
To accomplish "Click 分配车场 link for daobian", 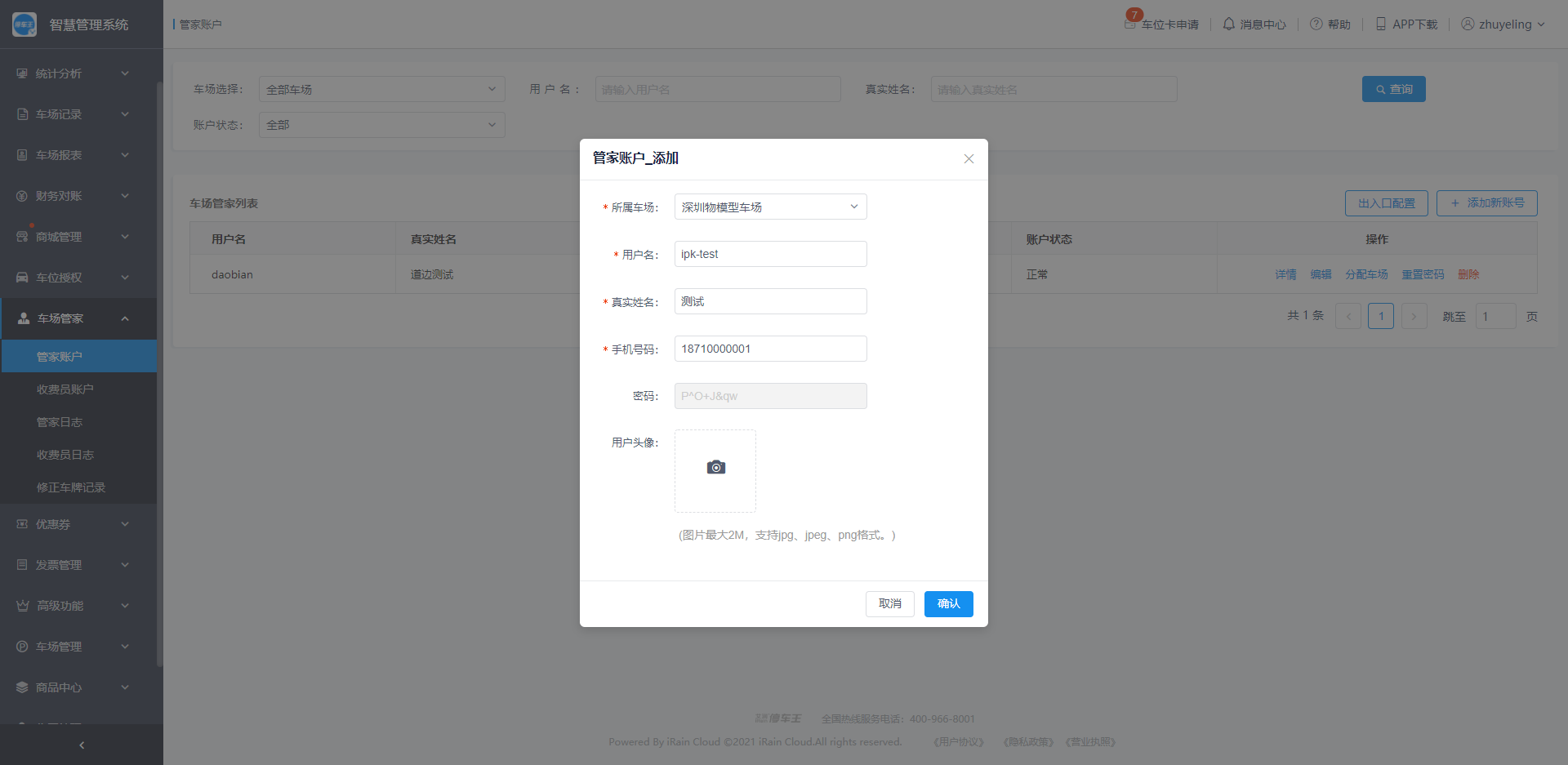I will (x=1366, y=274).
